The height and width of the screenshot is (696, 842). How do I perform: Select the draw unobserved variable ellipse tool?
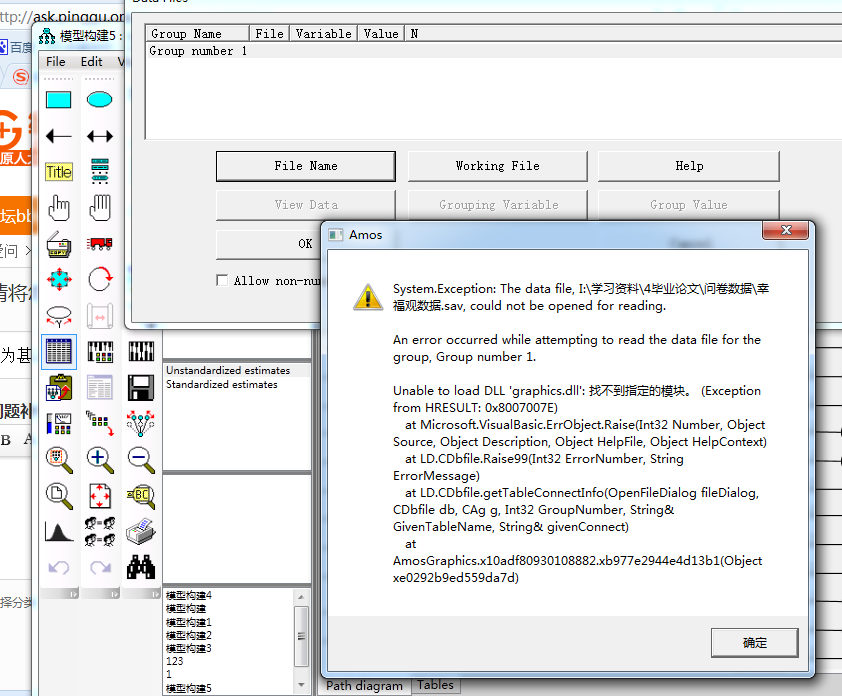click(x=99, y=100)
